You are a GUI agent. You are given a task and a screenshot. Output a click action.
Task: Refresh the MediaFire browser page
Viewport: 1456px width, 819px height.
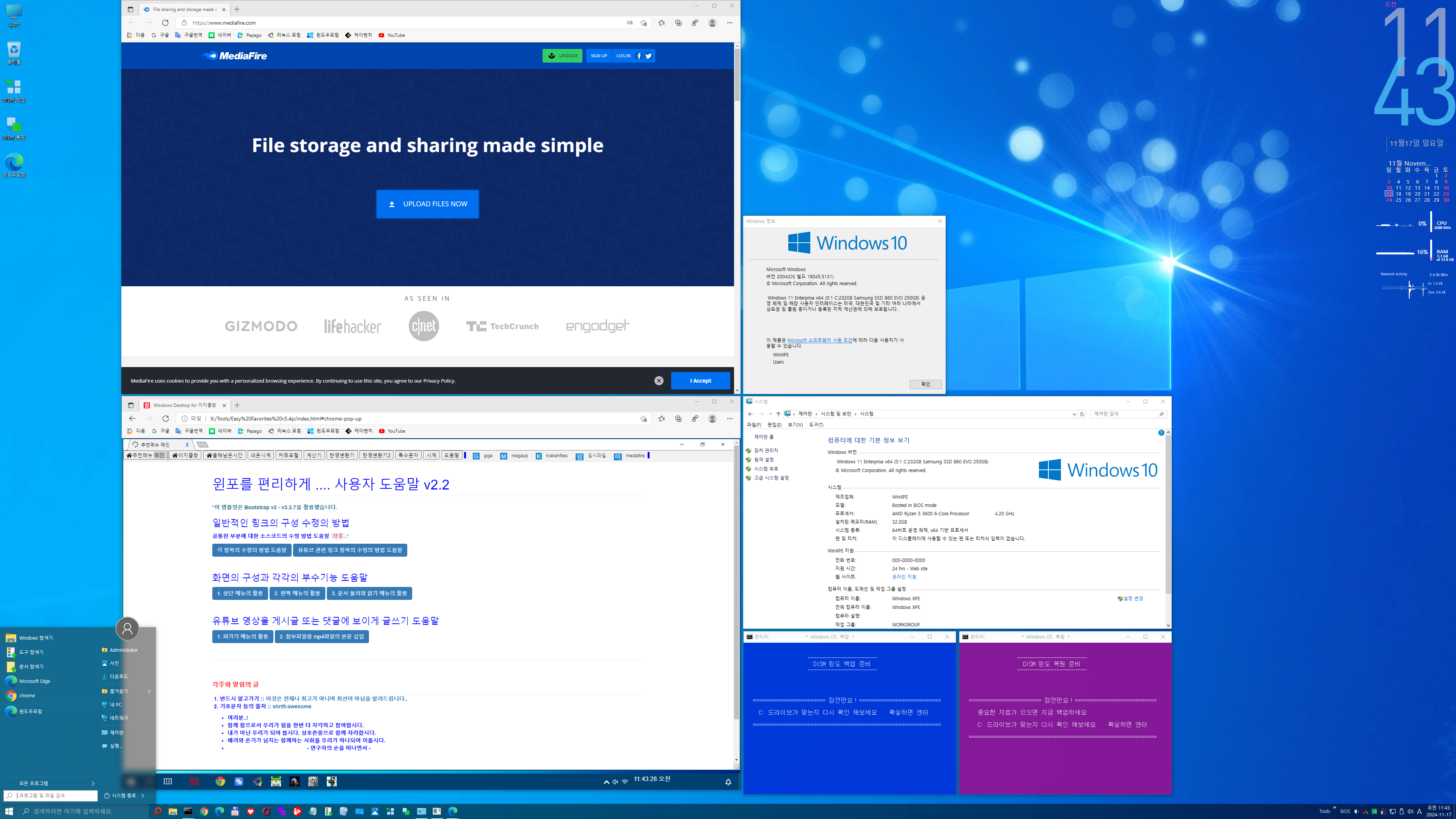165,23
